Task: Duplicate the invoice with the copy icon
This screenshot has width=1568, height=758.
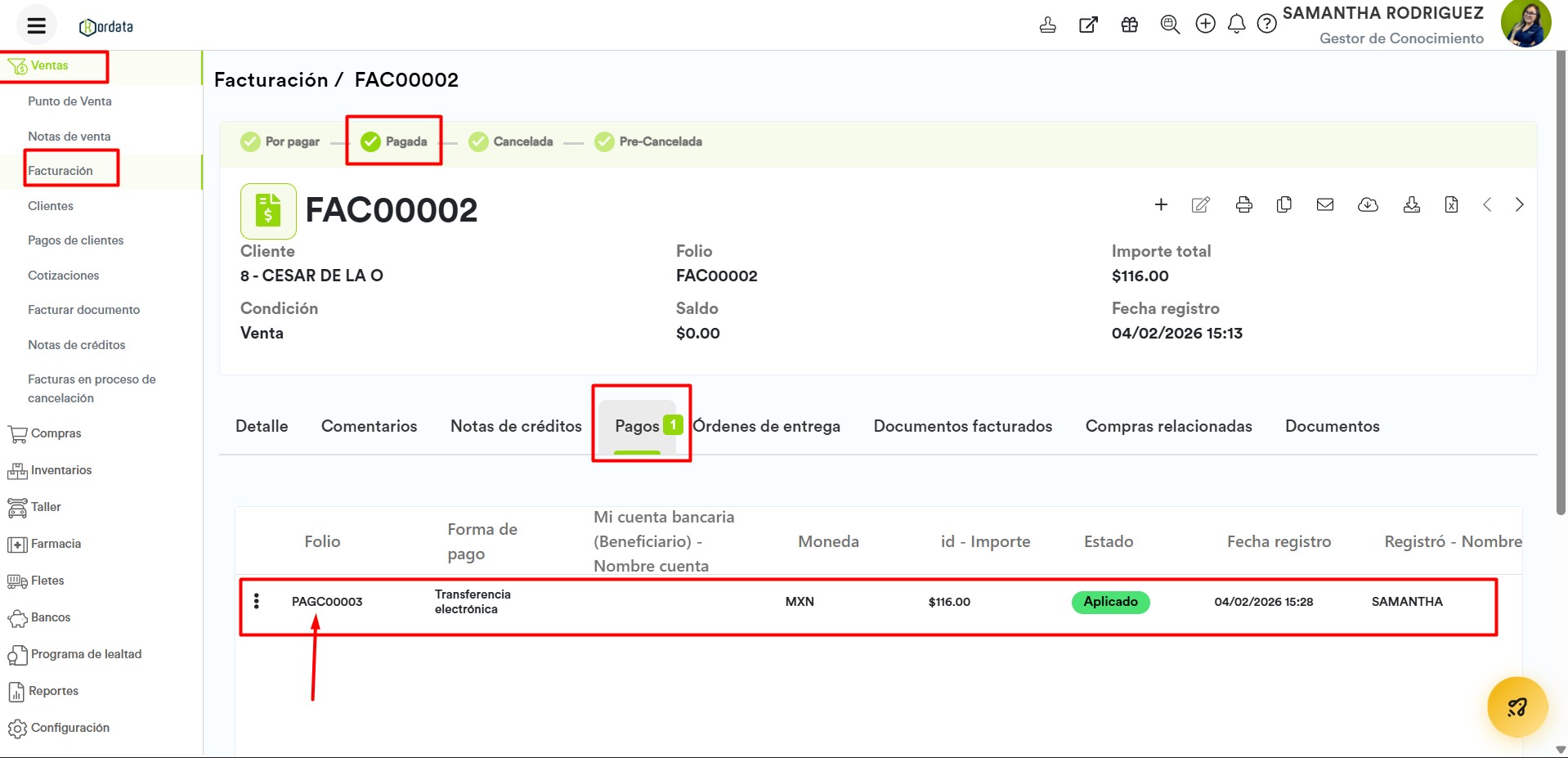Action: [1284, 204]
